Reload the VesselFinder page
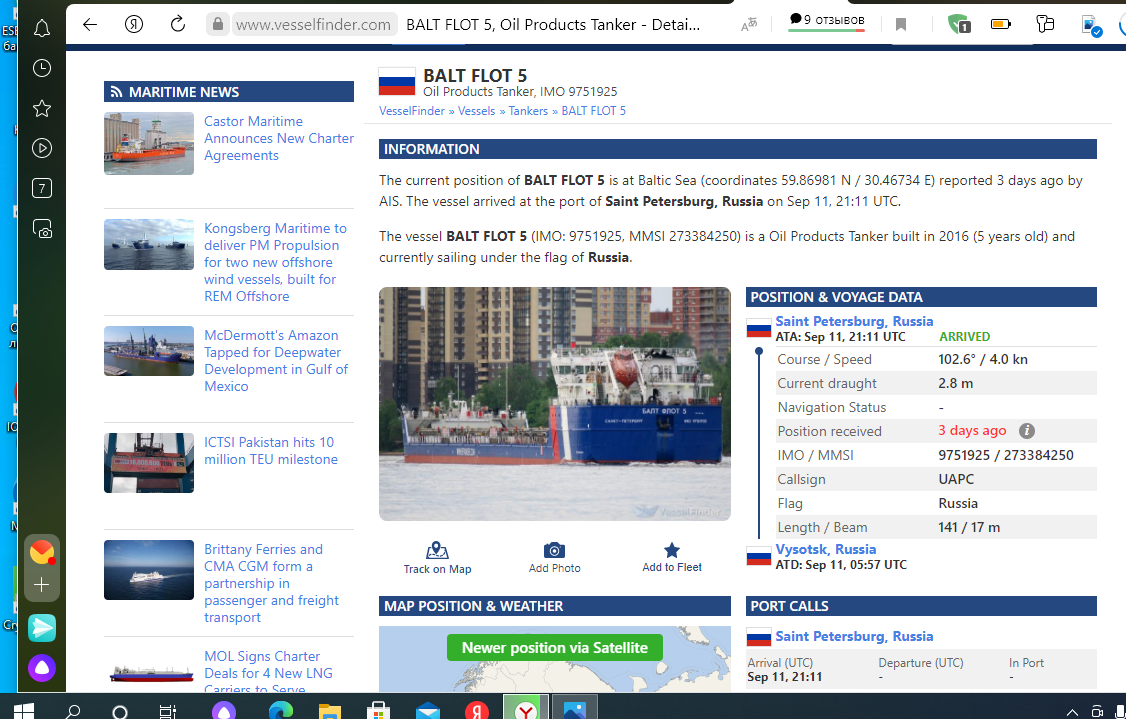The height and width of the screenshot is (719, 1126). pyautogui.click(x=177, y=24)
